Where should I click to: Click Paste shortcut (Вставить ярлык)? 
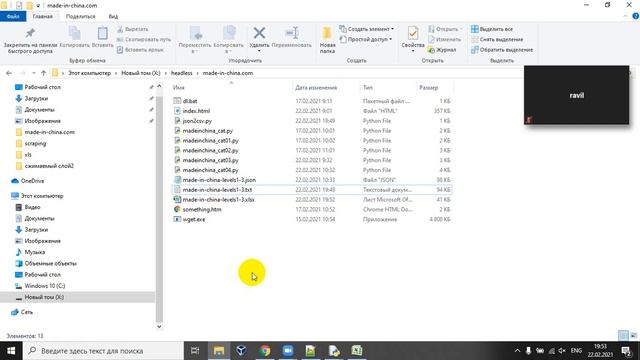click(140, 49)
